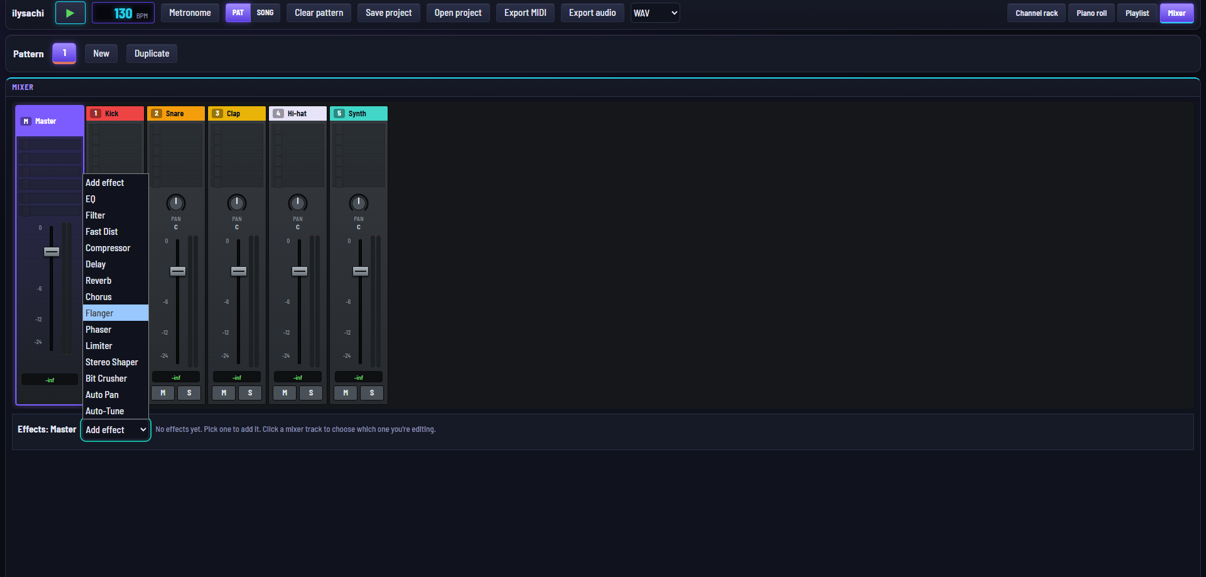Click the Synth volume fader handle

(x=360, y=271)
